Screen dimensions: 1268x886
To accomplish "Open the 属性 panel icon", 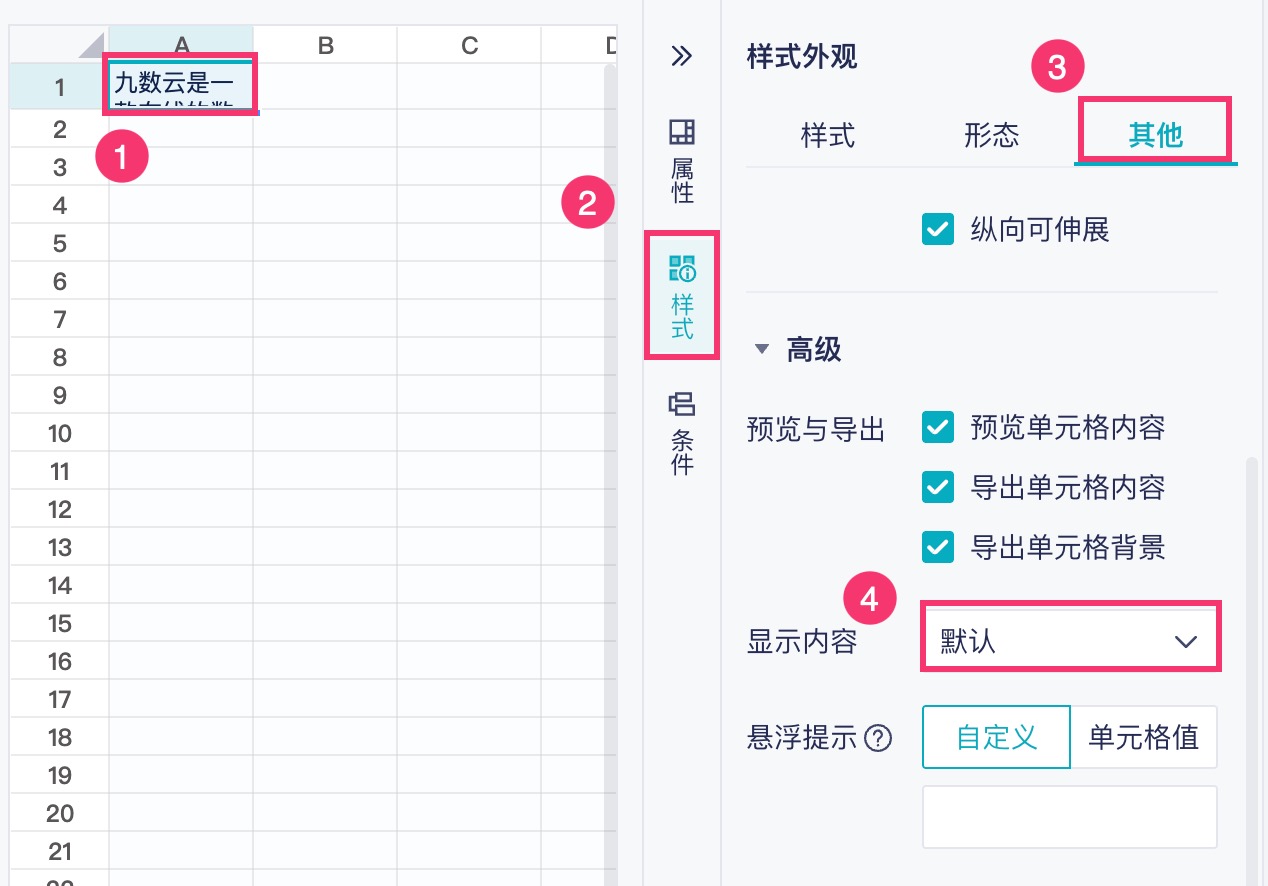I will coord(682,160).
